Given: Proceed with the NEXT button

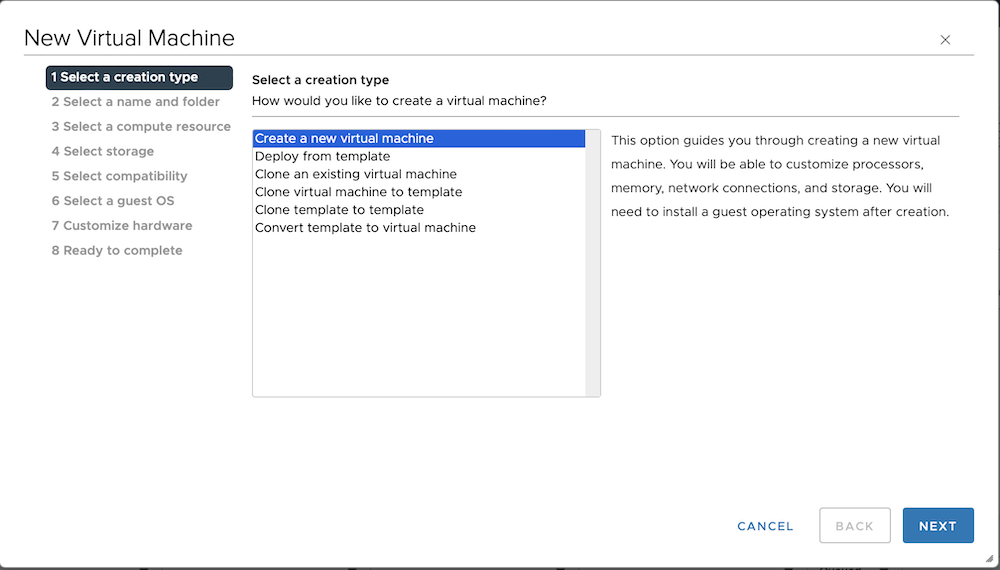Looking at the screenshot, I should pos(938,525).
